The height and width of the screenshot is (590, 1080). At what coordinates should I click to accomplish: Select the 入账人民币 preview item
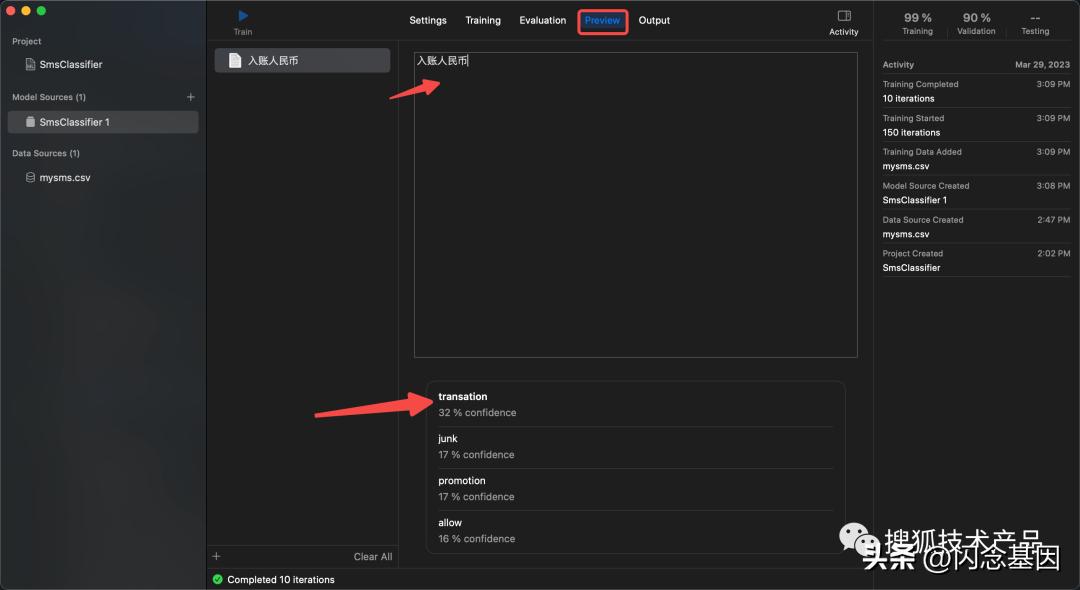[x=302, y=61]
